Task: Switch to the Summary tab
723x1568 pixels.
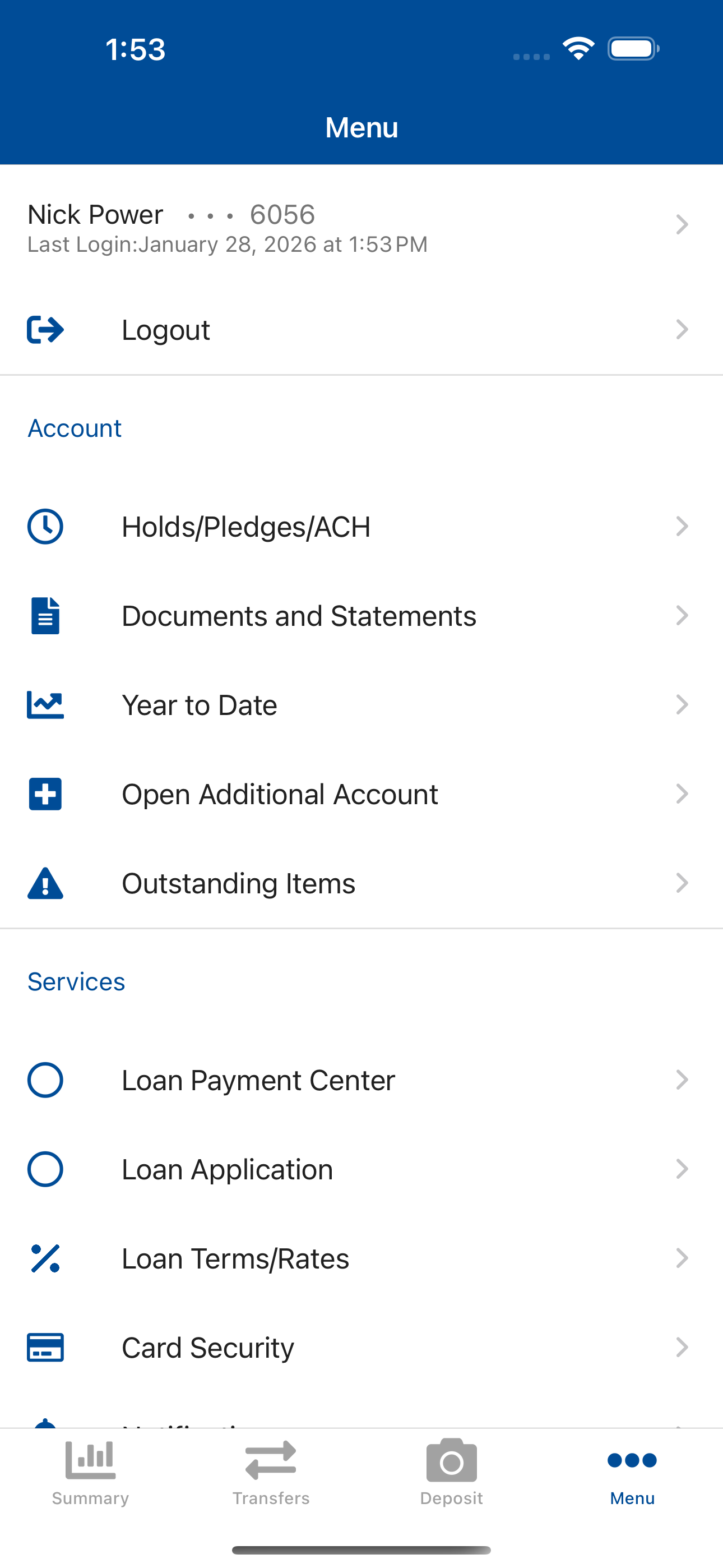Action: point(90,1473)
